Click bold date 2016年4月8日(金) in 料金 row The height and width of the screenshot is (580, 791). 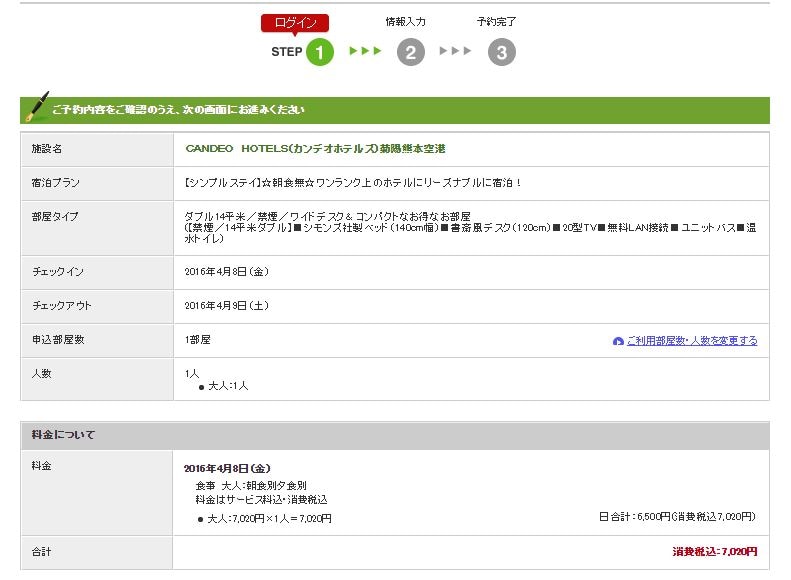pyautogui.click(x=227, y=469)
